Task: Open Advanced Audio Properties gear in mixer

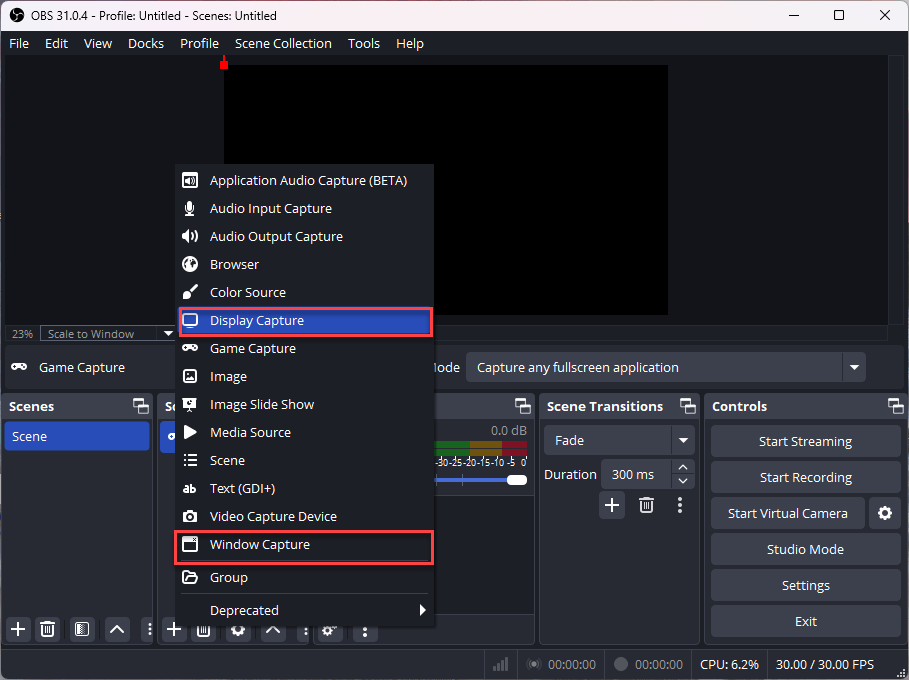Action: pos(329,631)
